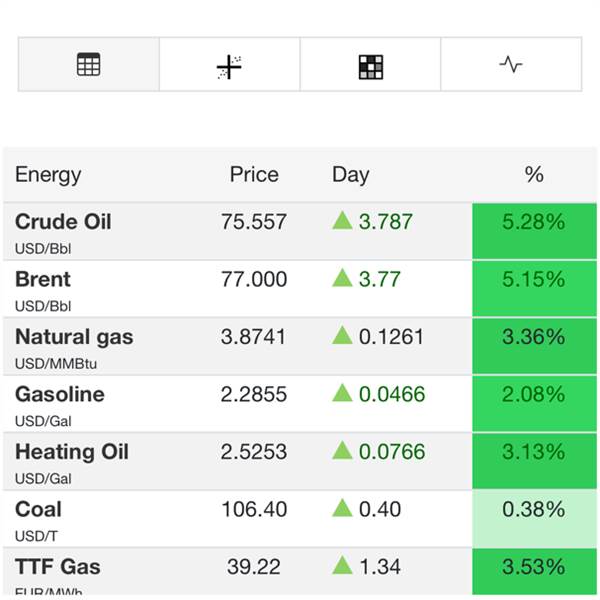The image size is (600, 600).
Task: Sort by Day change header
Action: point(351,175)
